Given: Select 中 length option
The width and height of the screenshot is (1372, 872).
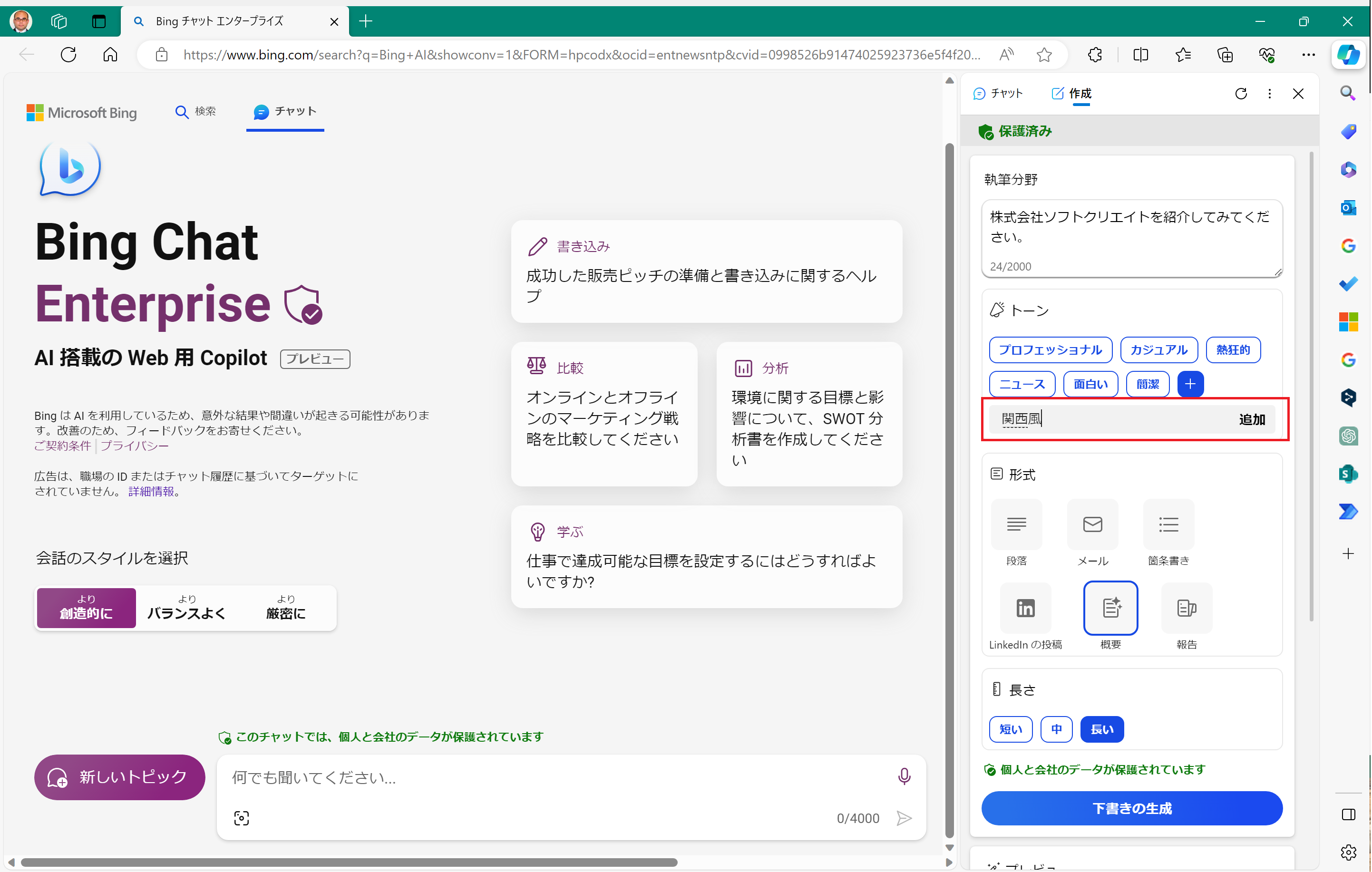Looking at the screenshot, I should (1056, 729).
